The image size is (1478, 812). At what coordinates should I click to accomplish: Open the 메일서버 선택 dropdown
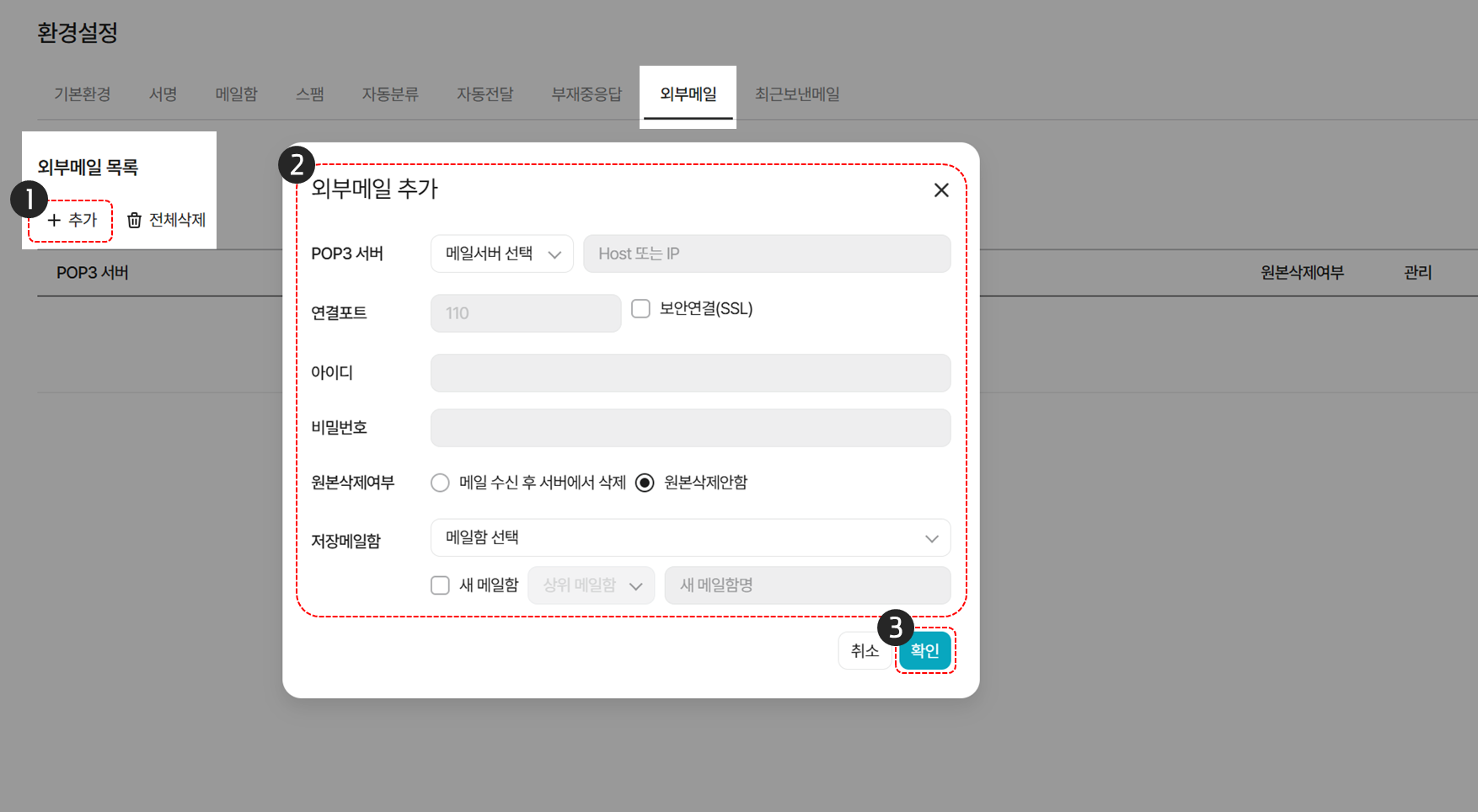pyautogui.click(x=502, y=254)
